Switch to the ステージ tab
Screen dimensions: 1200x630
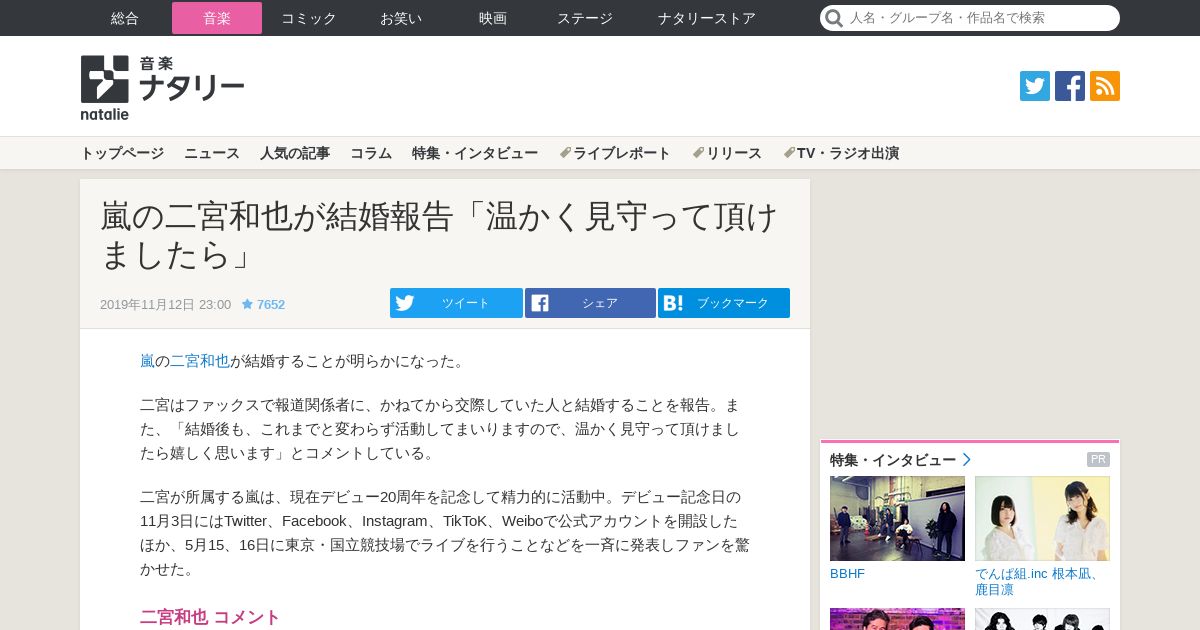[585, 18]
